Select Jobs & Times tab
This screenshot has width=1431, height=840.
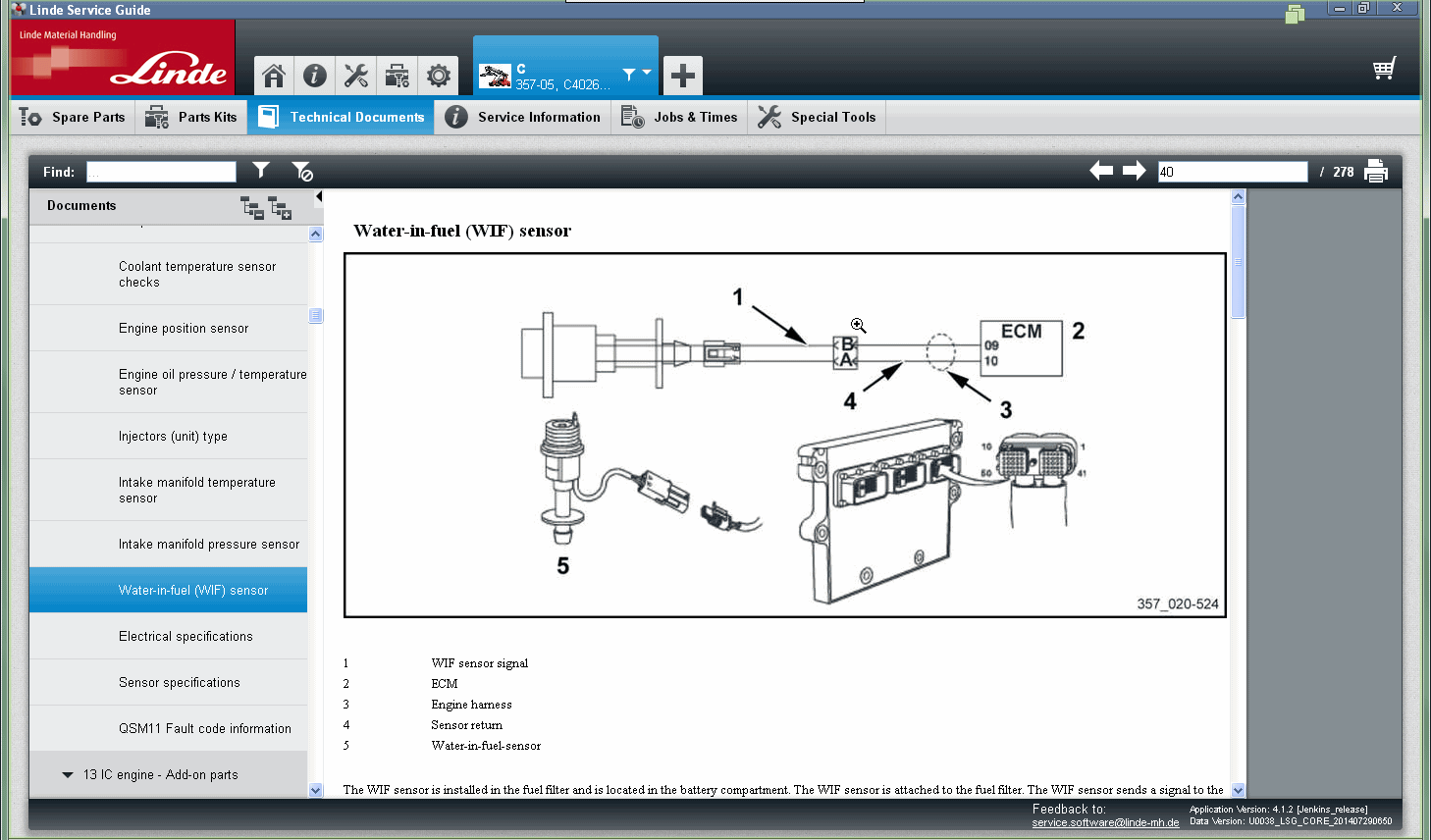[x=678, y=117]
